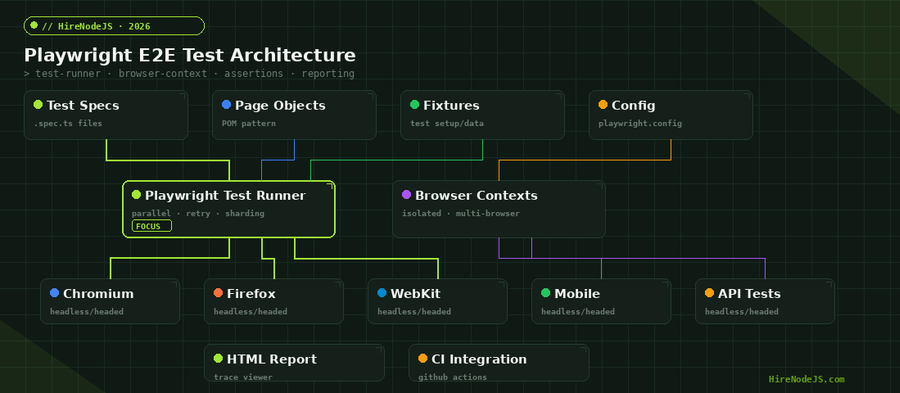Image resolution: width=900 pixels, height=393 pixels.
Task: Select the Test Specs title
Action: tap(83, 106)
